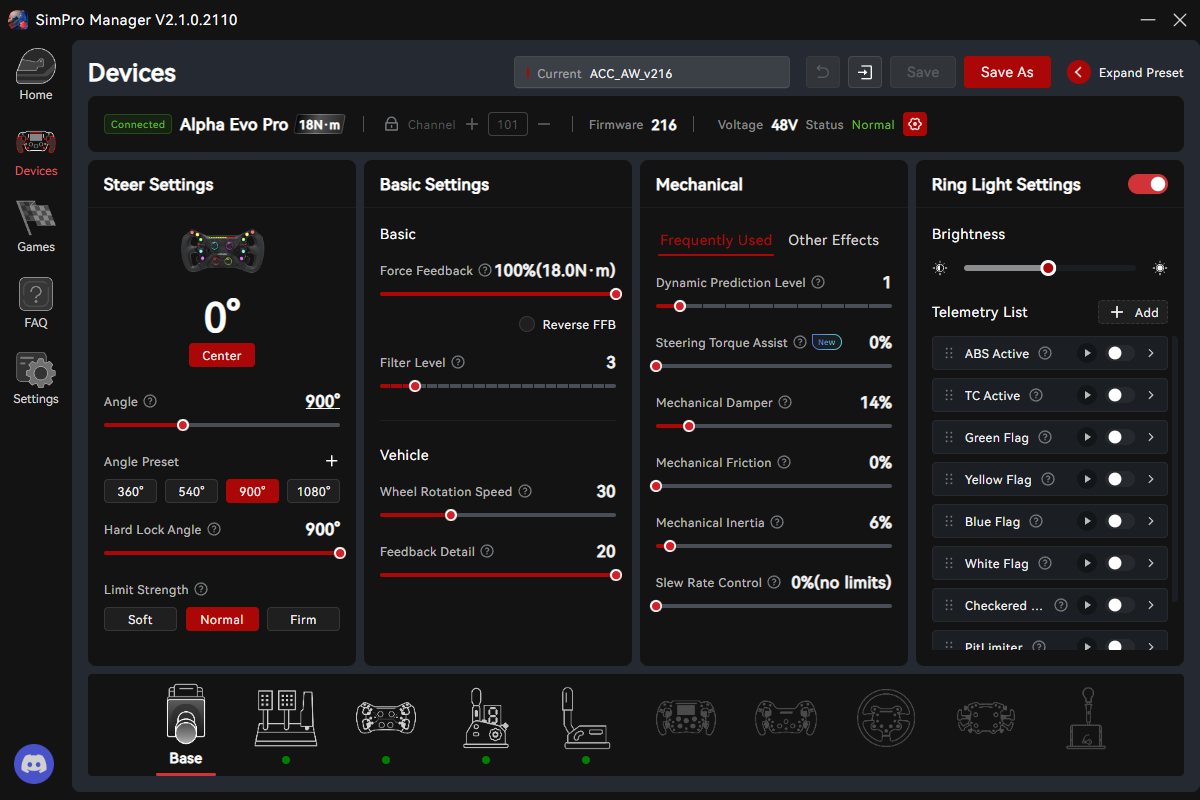Add a telemetry item with Add button

pyautogui.click(x=1133, y=312)
